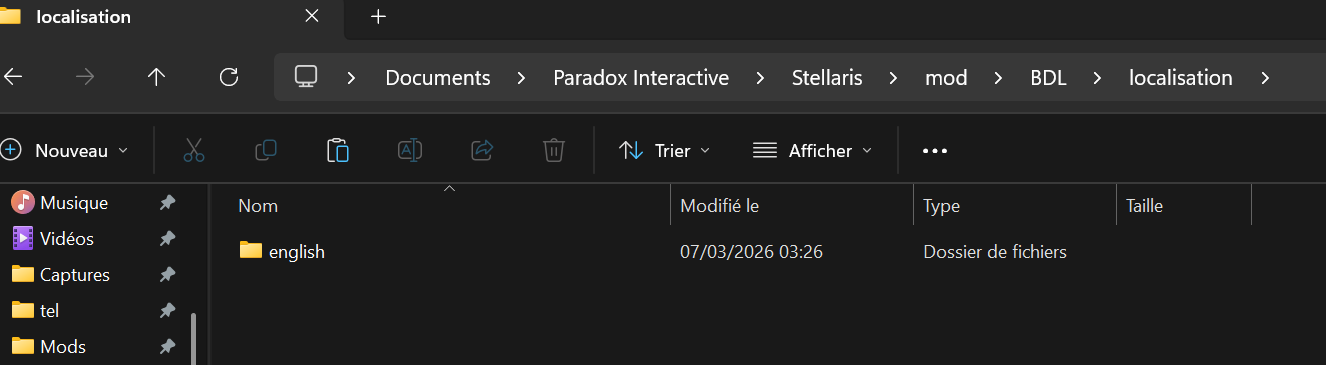
Task: Navigate back with the left arrow
Action: pos(13,77)
